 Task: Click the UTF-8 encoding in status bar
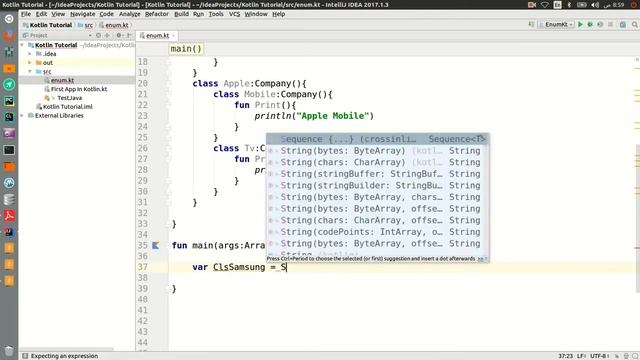600,356
